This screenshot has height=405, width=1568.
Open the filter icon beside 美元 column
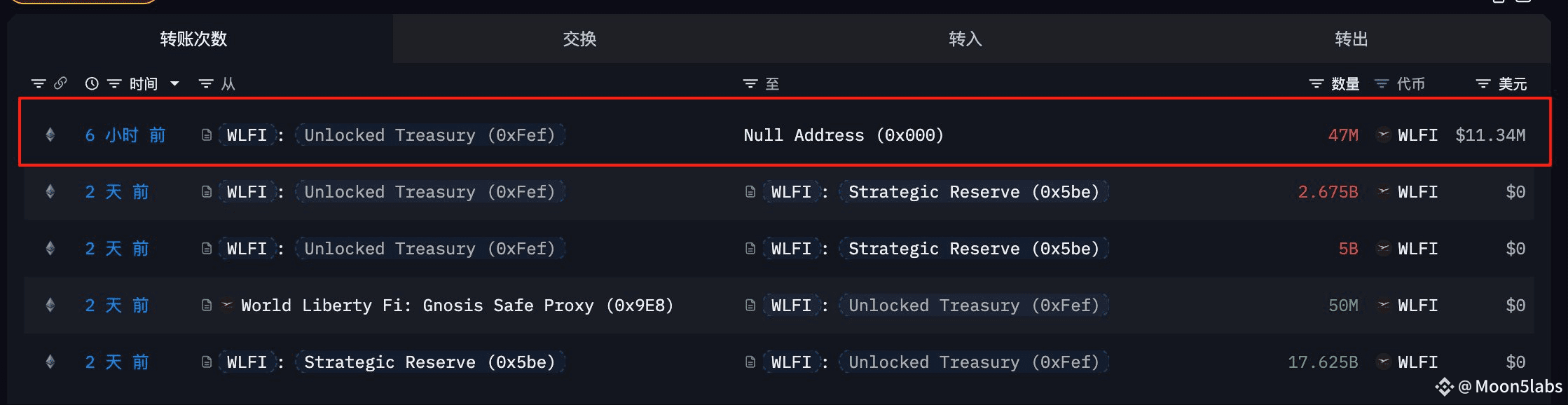[x=1483, y=84]
